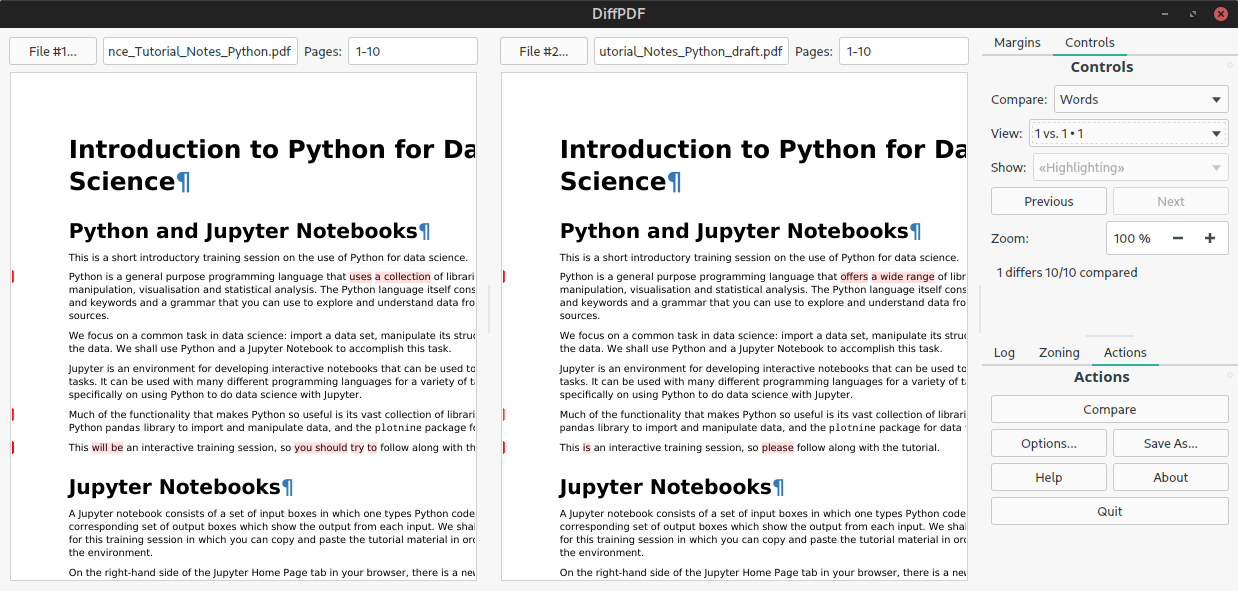Open the Show Highlighting dropdown
This screenshot has width=1238, height=591.
point(1130,167)
